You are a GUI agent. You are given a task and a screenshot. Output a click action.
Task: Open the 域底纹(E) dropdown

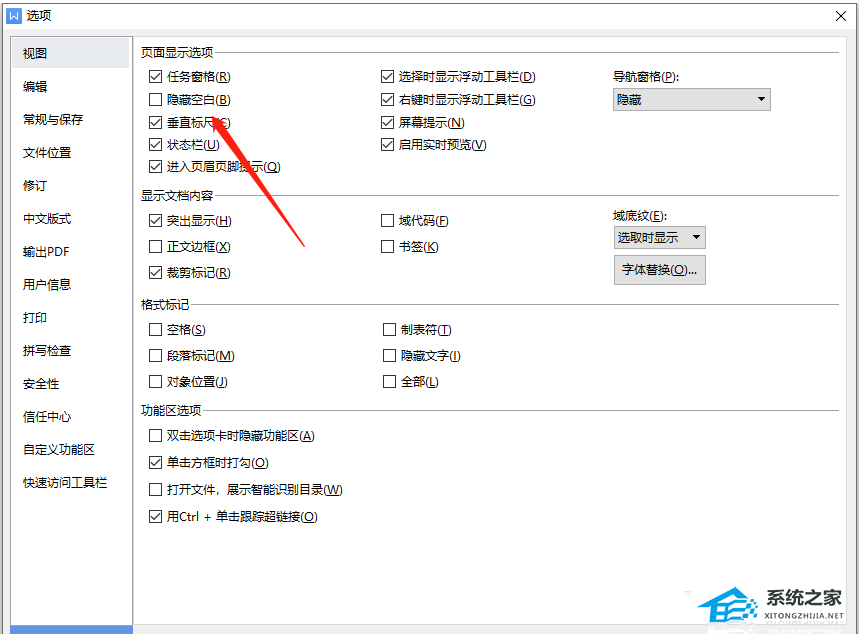pos(660,238)
